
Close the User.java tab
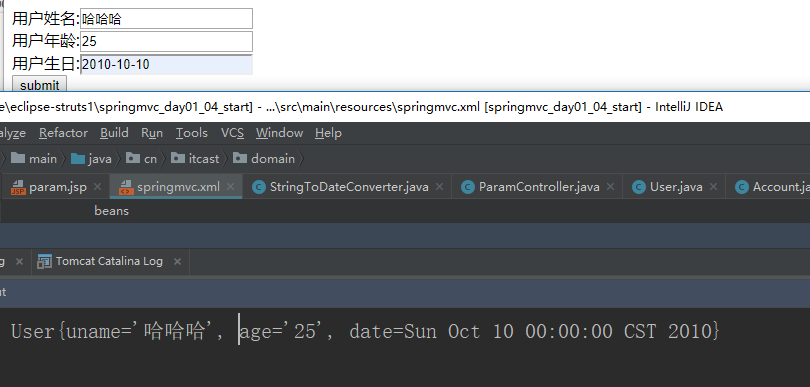coord(713,187)
